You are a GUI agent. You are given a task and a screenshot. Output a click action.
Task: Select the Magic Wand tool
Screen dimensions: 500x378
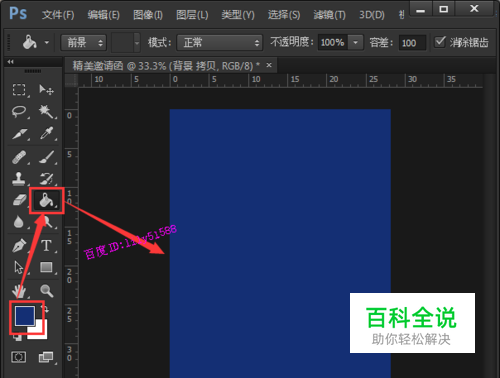point(46,111)
